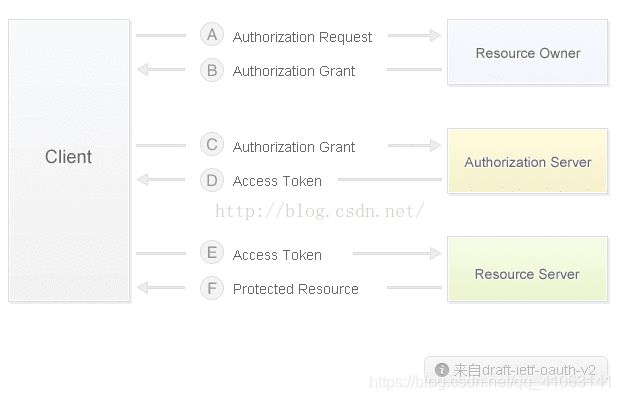Click the circled A step icon
Screen dimensions: 620x400
212,34
